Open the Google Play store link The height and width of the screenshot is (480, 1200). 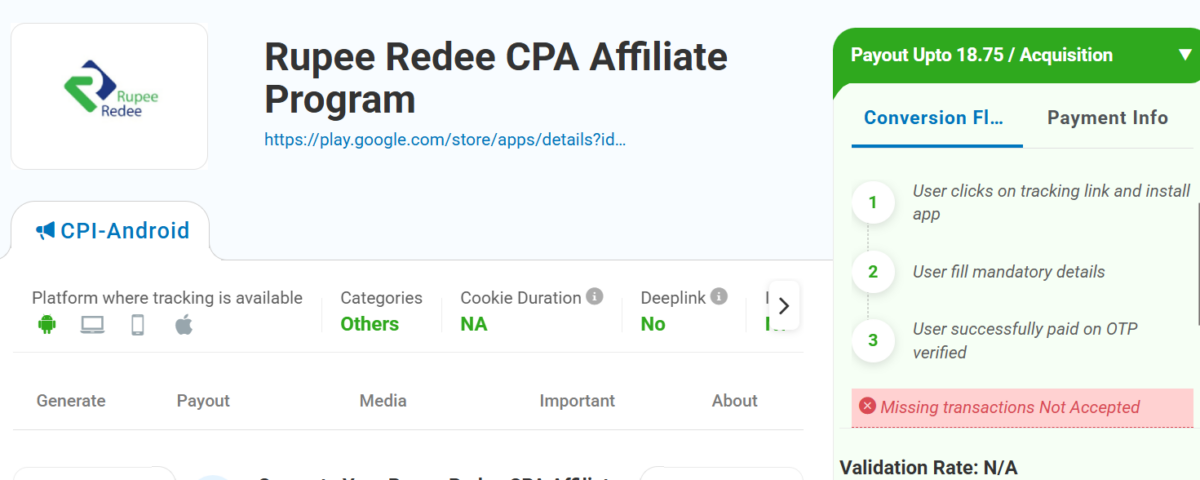coord(445,140)
